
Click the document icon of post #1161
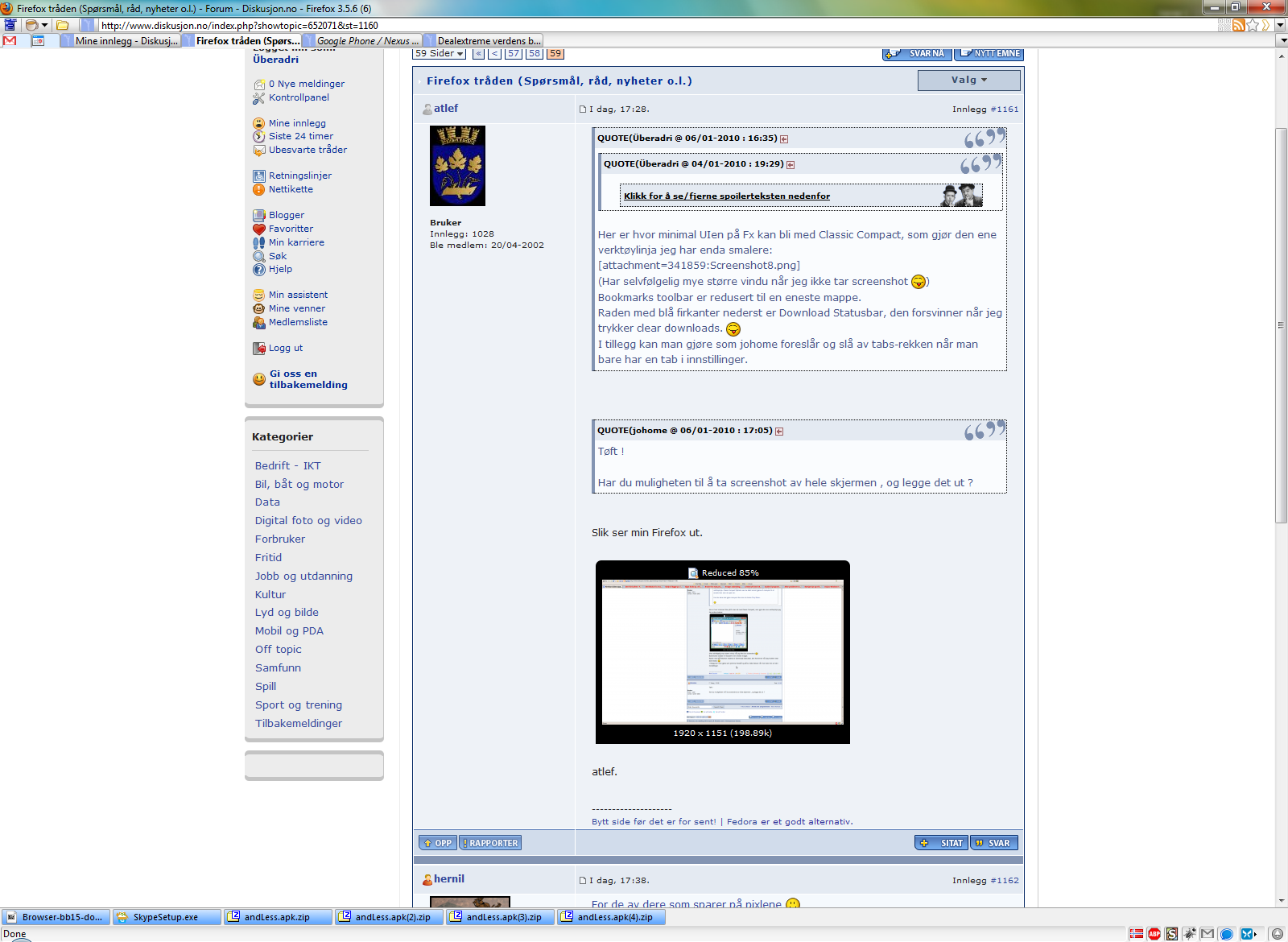coord(583,109)
